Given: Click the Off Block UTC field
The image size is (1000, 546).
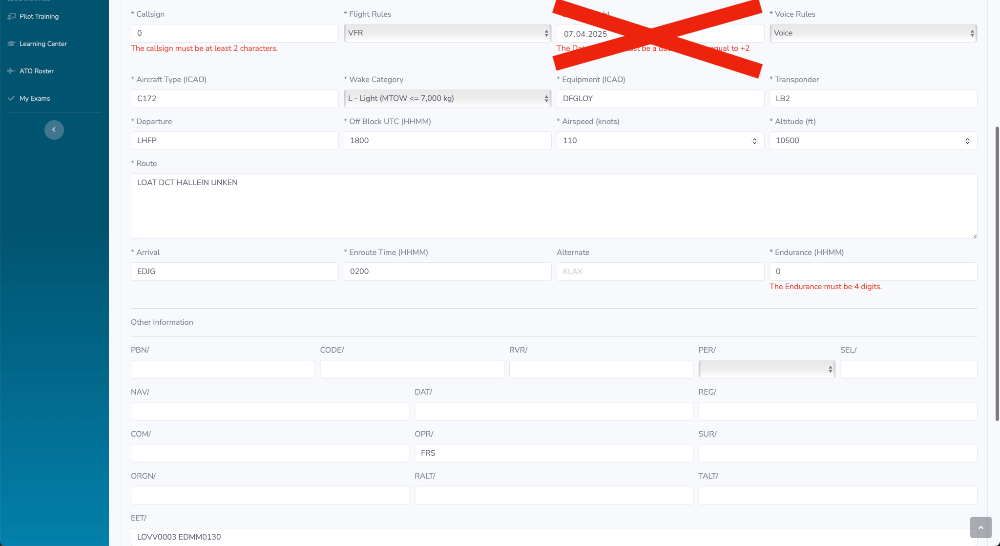Looking at the screenshot, I should (x=447, y=140).
